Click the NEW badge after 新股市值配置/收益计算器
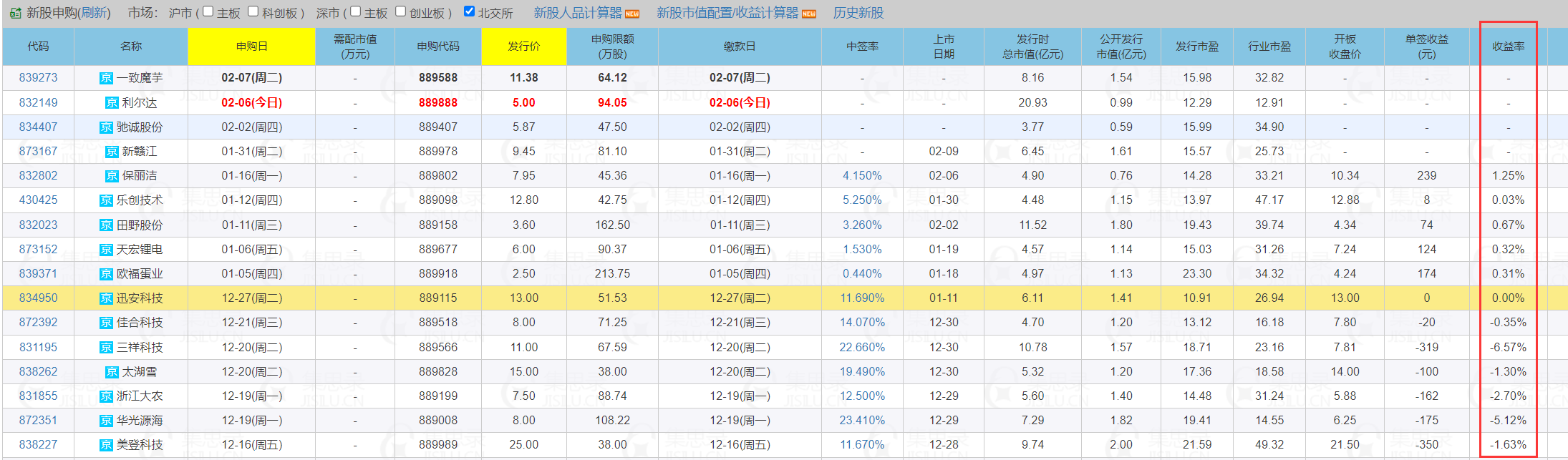This screenshot has height=460, width=1568. tap(808, 14)
